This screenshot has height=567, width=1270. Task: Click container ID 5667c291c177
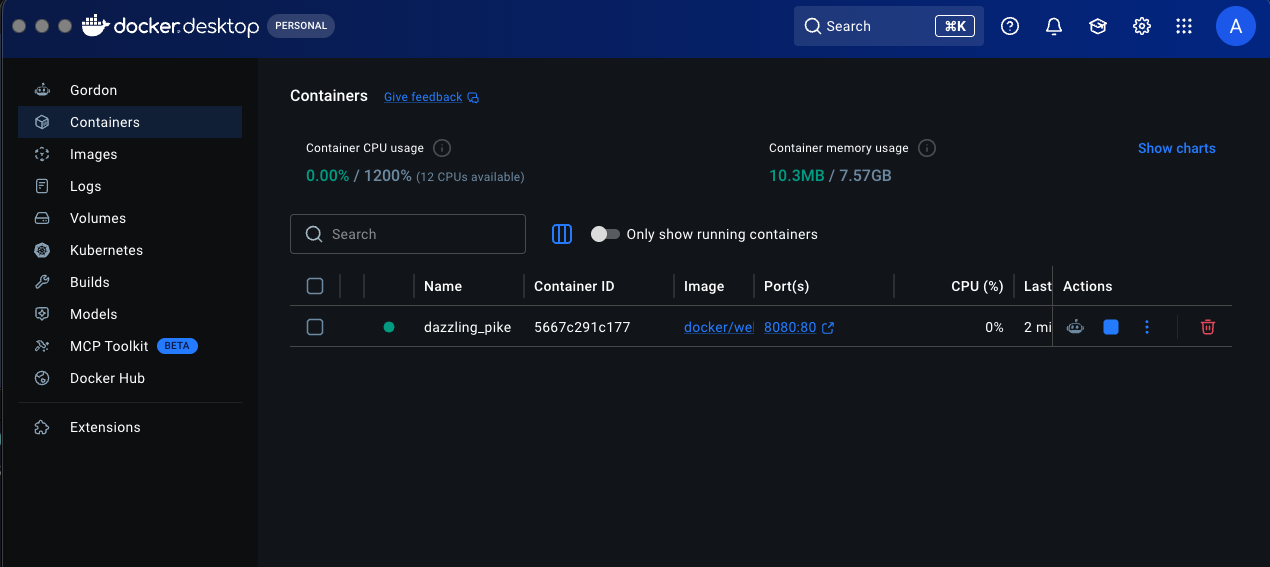tap(582, 327)
